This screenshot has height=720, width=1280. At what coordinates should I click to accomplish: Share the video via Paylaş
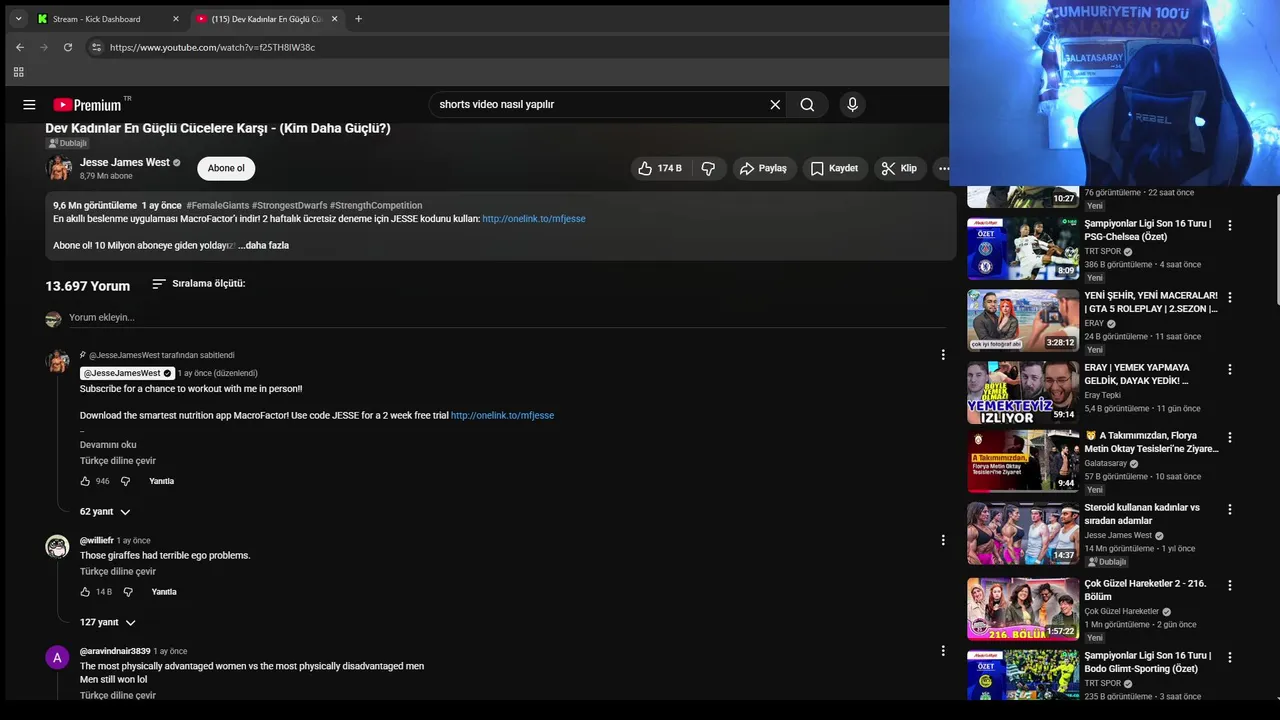pos(764,168)
